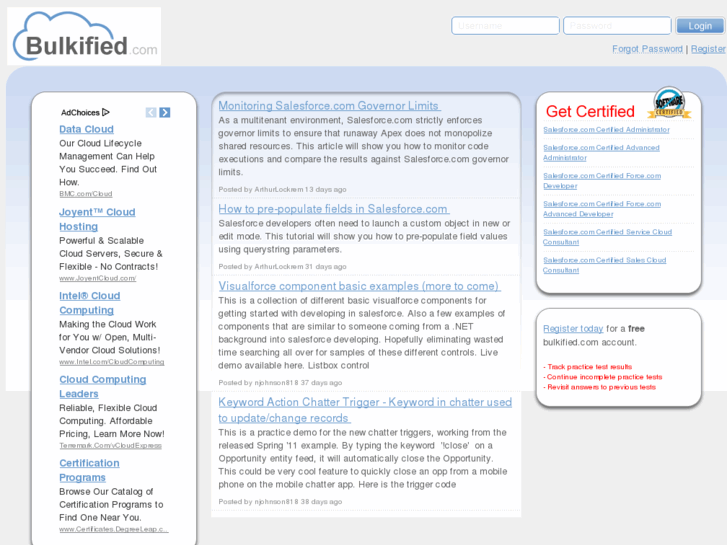This screenshot has height=545, width=727.
Task: Go to previous ads with left arrow
Action: [151, 112]
